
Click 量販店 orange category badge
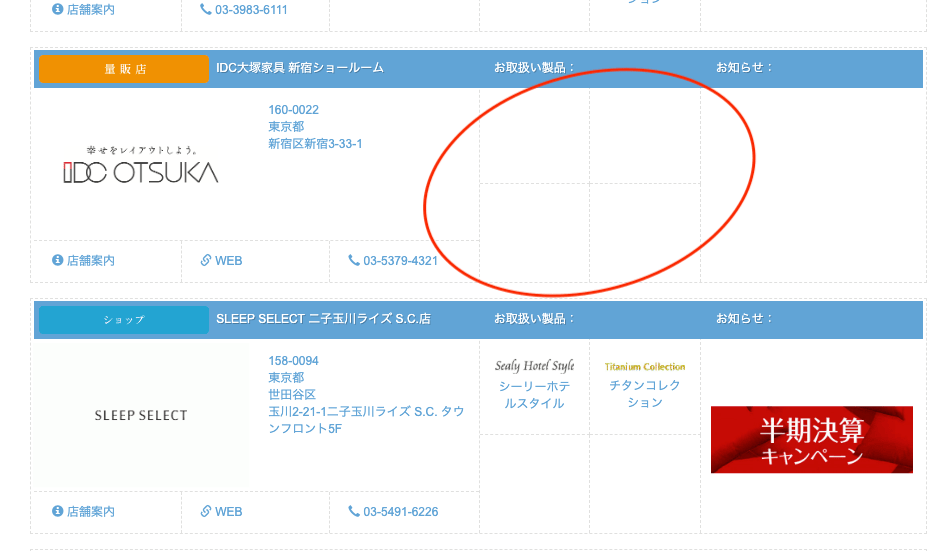pos(124,69)
